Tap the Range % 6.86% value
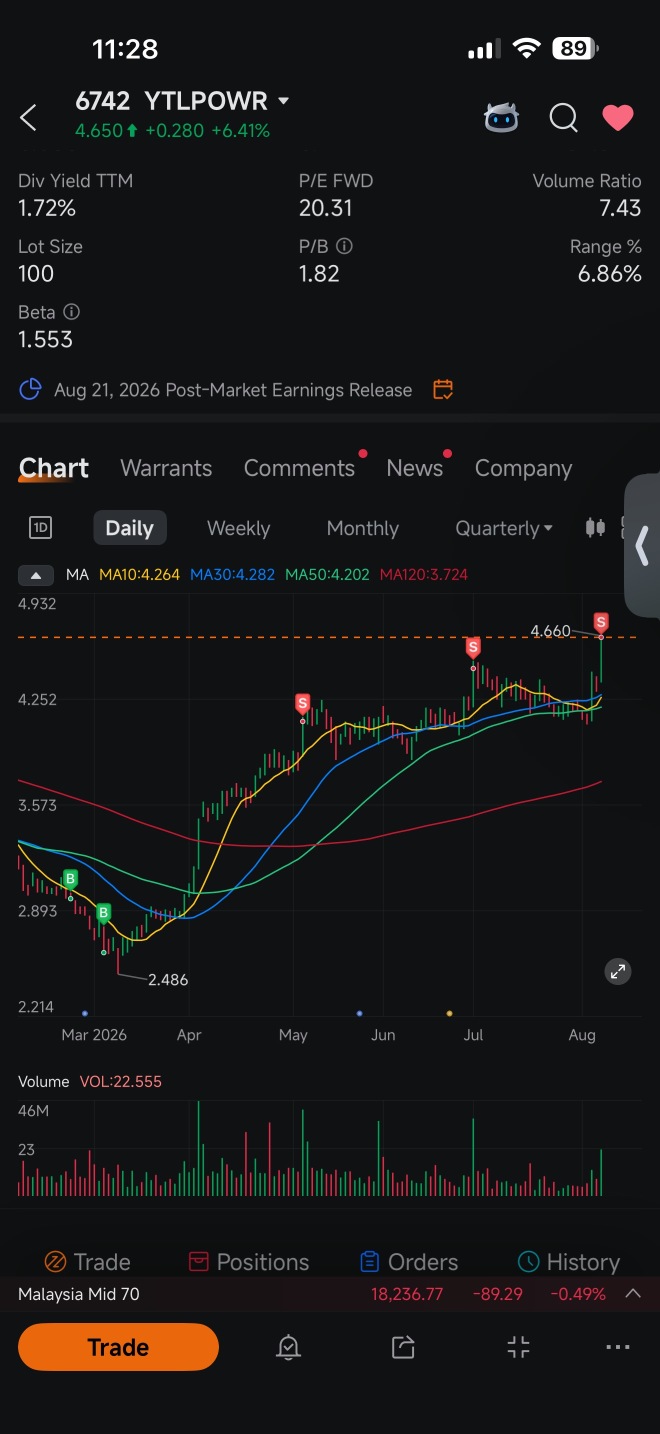 point(609,274)
